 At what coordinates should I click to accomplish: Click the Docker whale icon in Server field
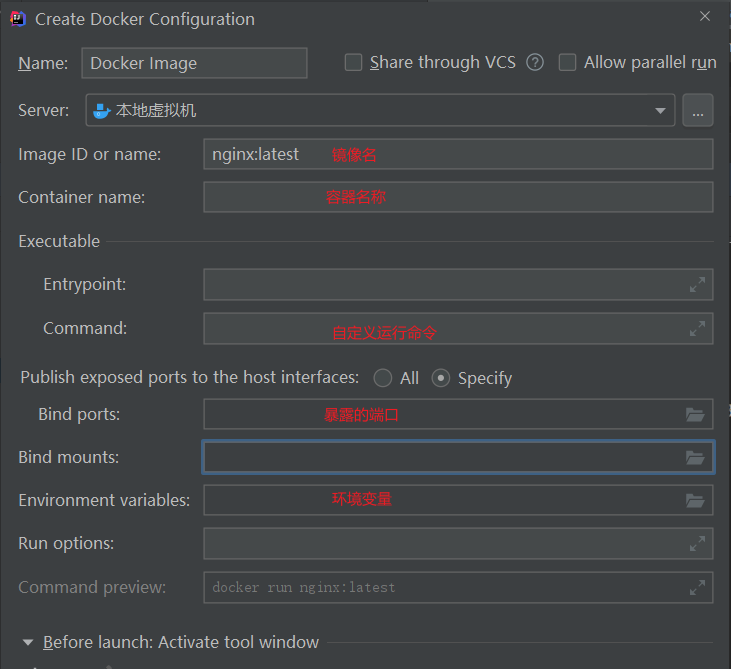[101, 111]
